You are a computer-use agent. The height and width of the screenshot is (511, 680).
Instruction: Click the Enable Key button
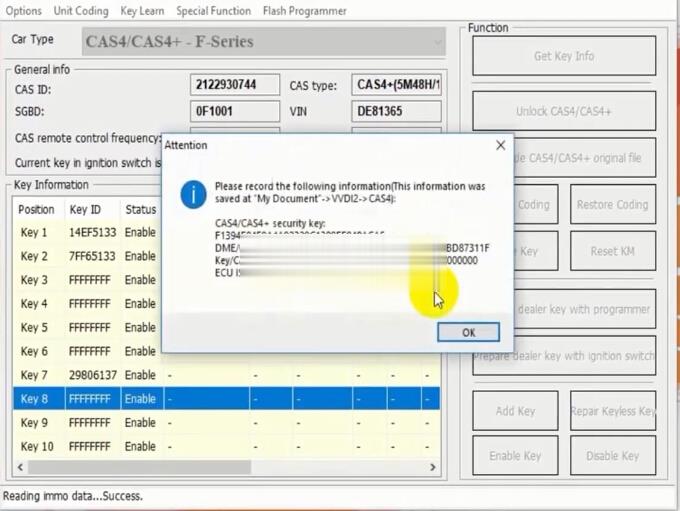(515, 456)
